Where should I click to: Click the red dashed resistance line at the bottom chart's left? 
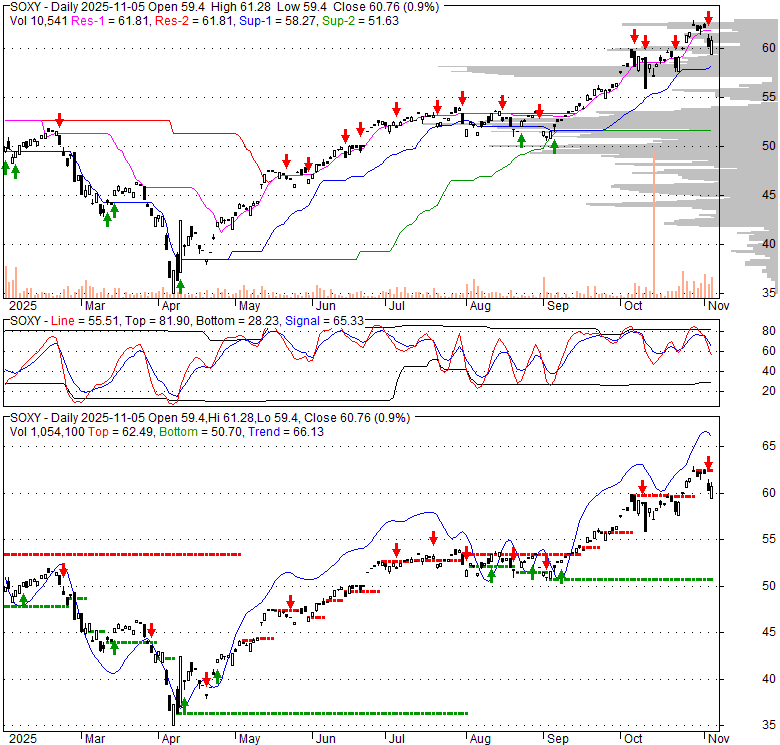120,554
